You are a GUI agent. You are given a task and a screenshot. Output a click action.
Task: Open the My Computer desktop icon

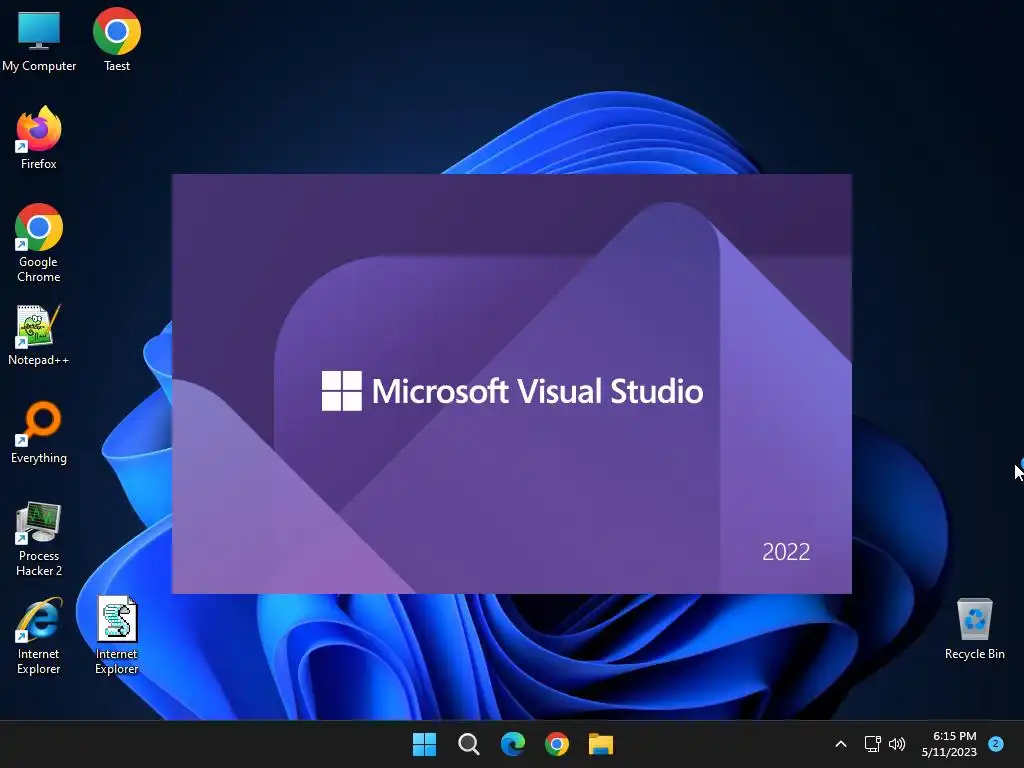[x=39, y=38]
